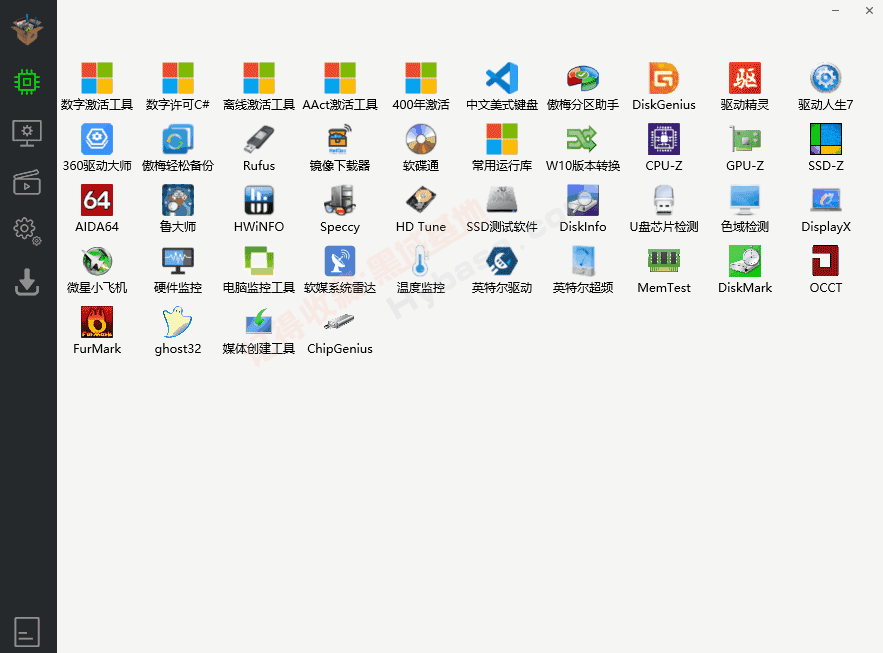Launch AIDA64

point(97,209)
